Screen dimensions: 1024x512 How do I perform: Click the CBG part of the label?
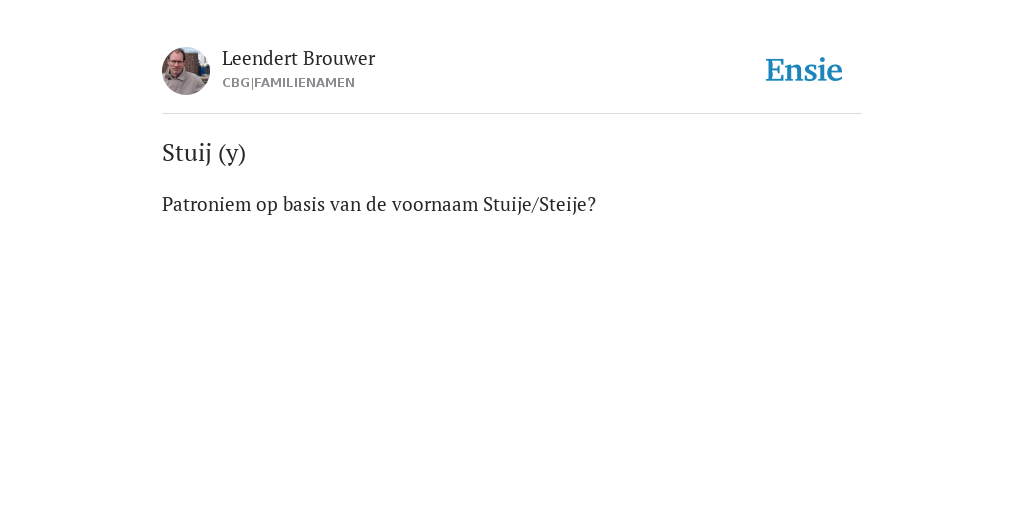pyautogui.click(x=236, y=83)
